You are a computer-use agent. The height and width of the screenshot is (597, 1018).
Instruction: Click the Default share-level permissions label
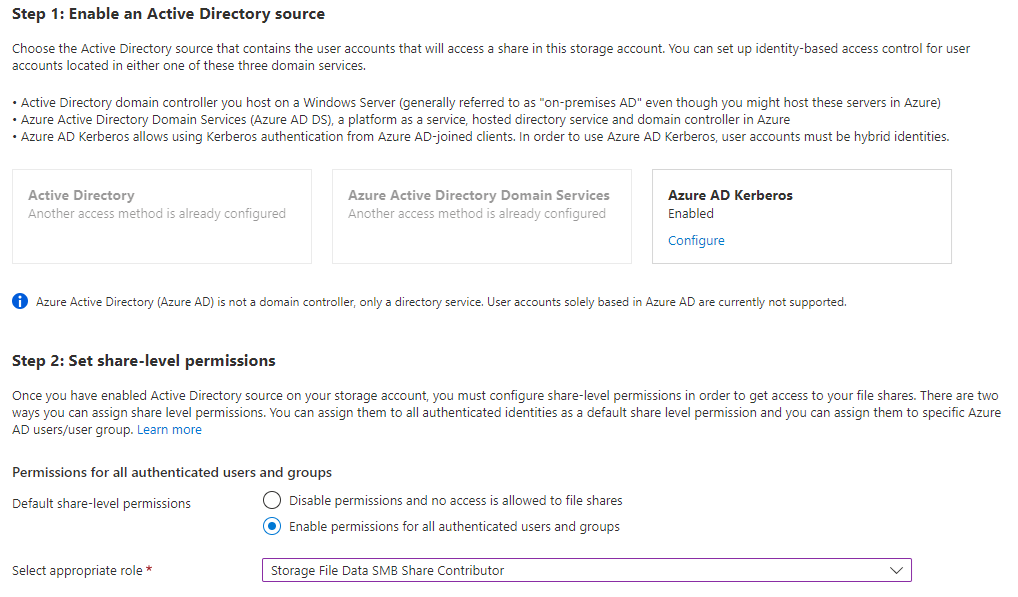click(101, 504)
